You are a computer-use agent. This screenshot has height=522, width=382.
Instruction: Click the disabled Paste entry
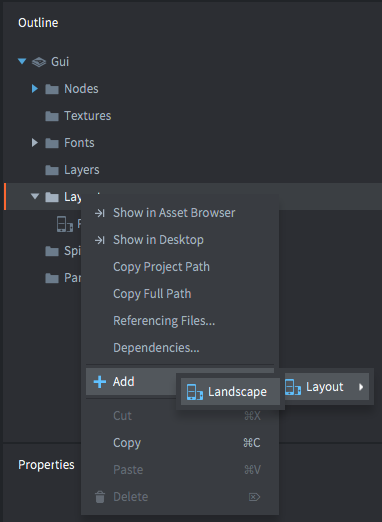pos(180,470)
